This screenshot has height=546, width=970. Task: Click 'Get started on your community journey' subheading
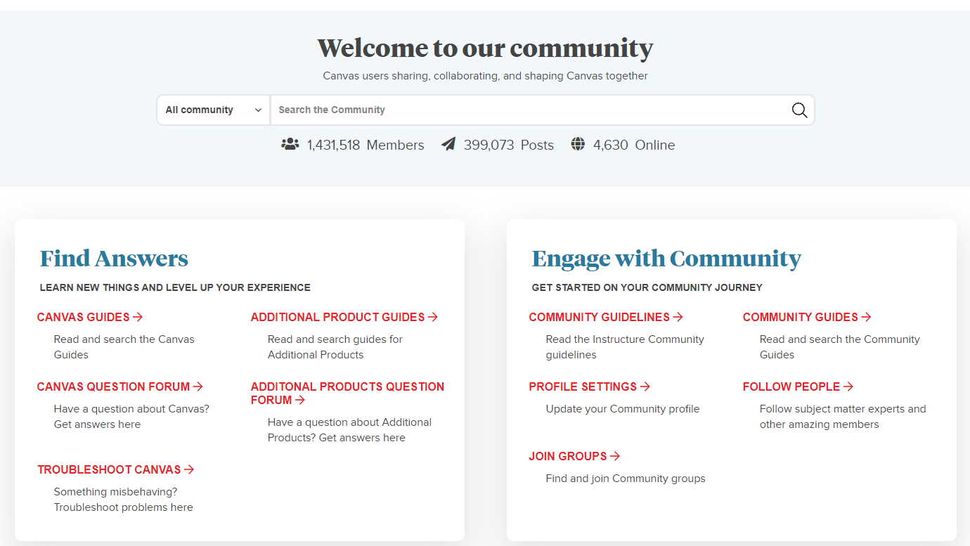647,288
